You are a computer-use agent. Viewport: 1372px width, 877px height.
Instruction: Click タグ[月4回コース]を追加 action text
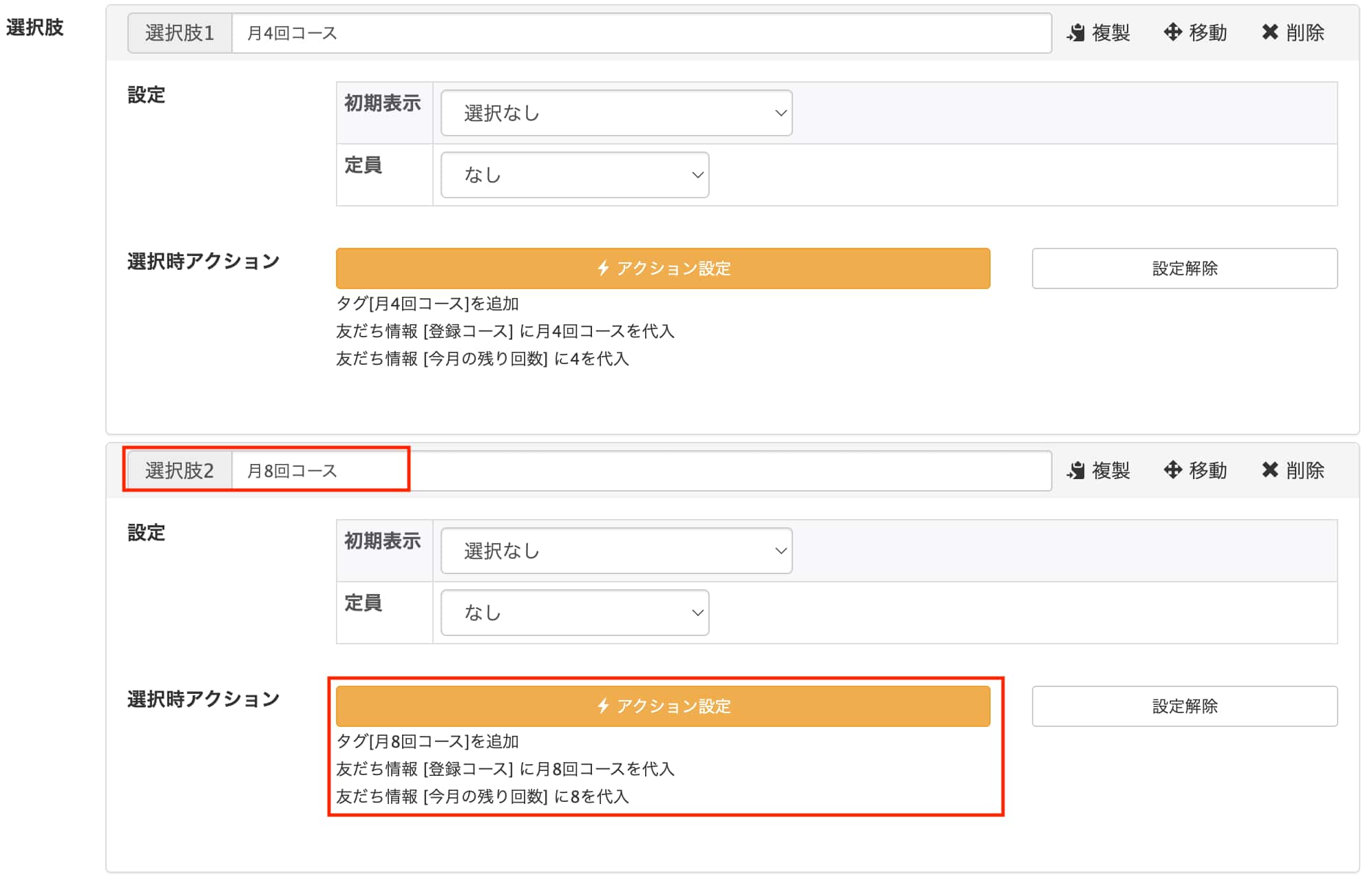point(427,304)
